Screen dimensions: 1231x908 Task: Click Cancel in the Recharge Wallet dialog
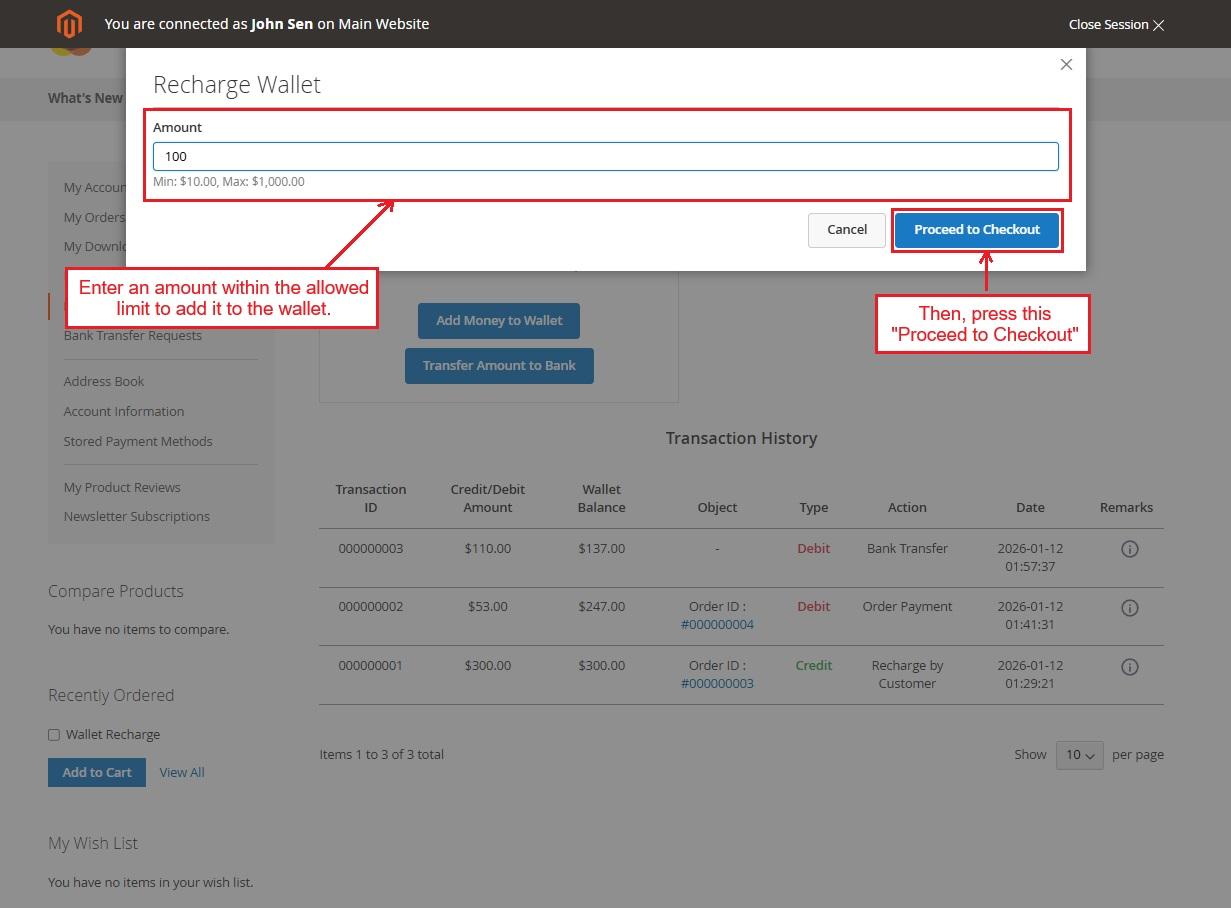point(846,230)
